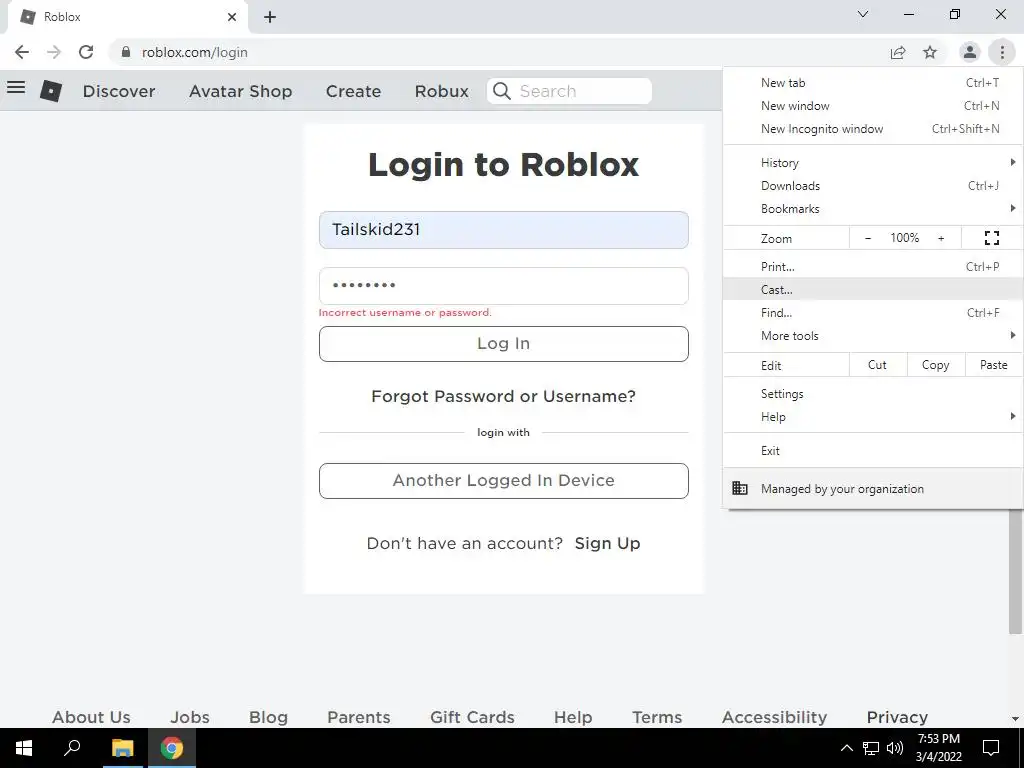Open Windows taskbar search
The height and width of the screenshot is (768, 1024).
(72, 748)
